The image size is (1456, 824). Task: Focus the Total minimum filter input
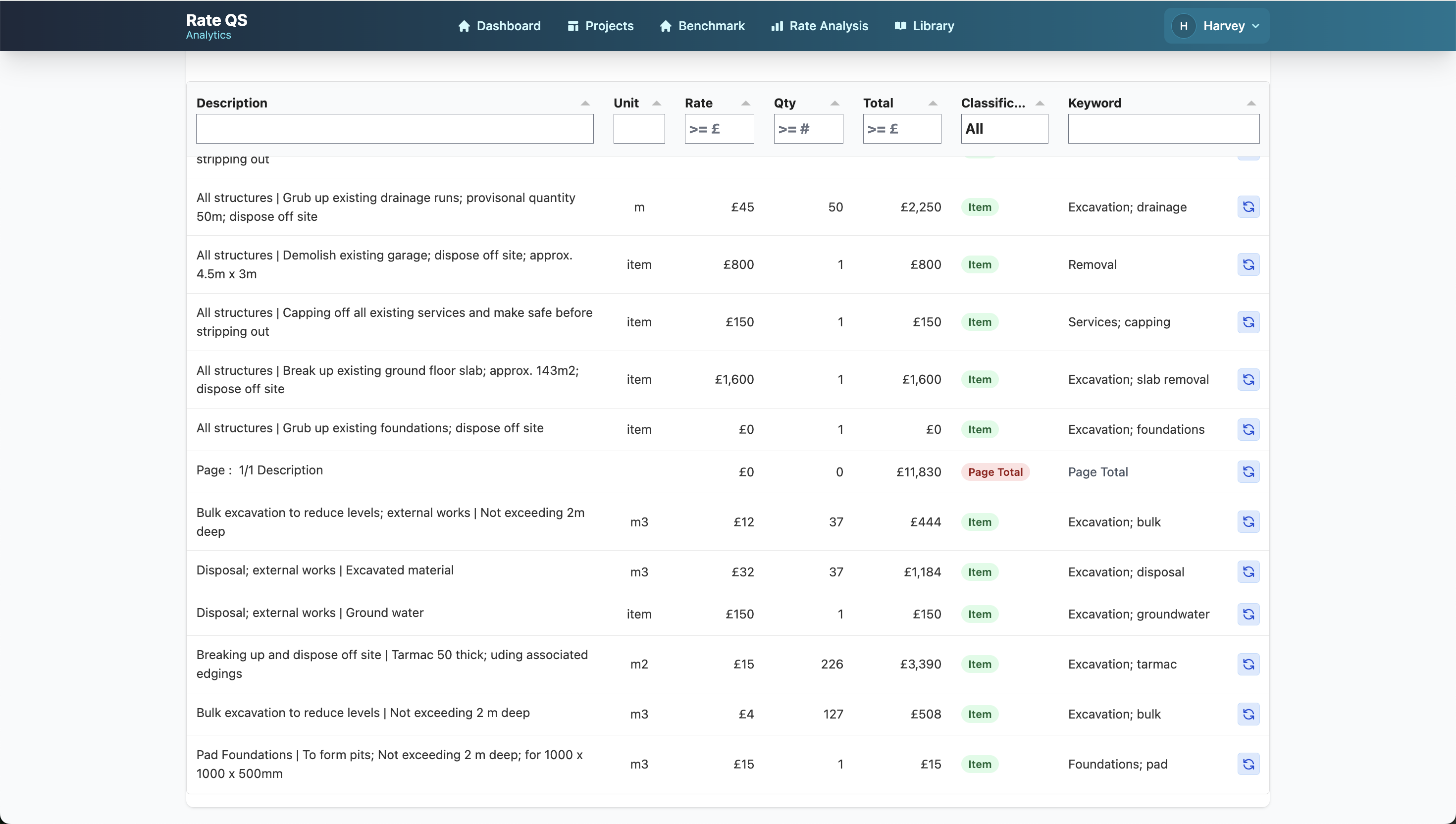pos(902,129)
